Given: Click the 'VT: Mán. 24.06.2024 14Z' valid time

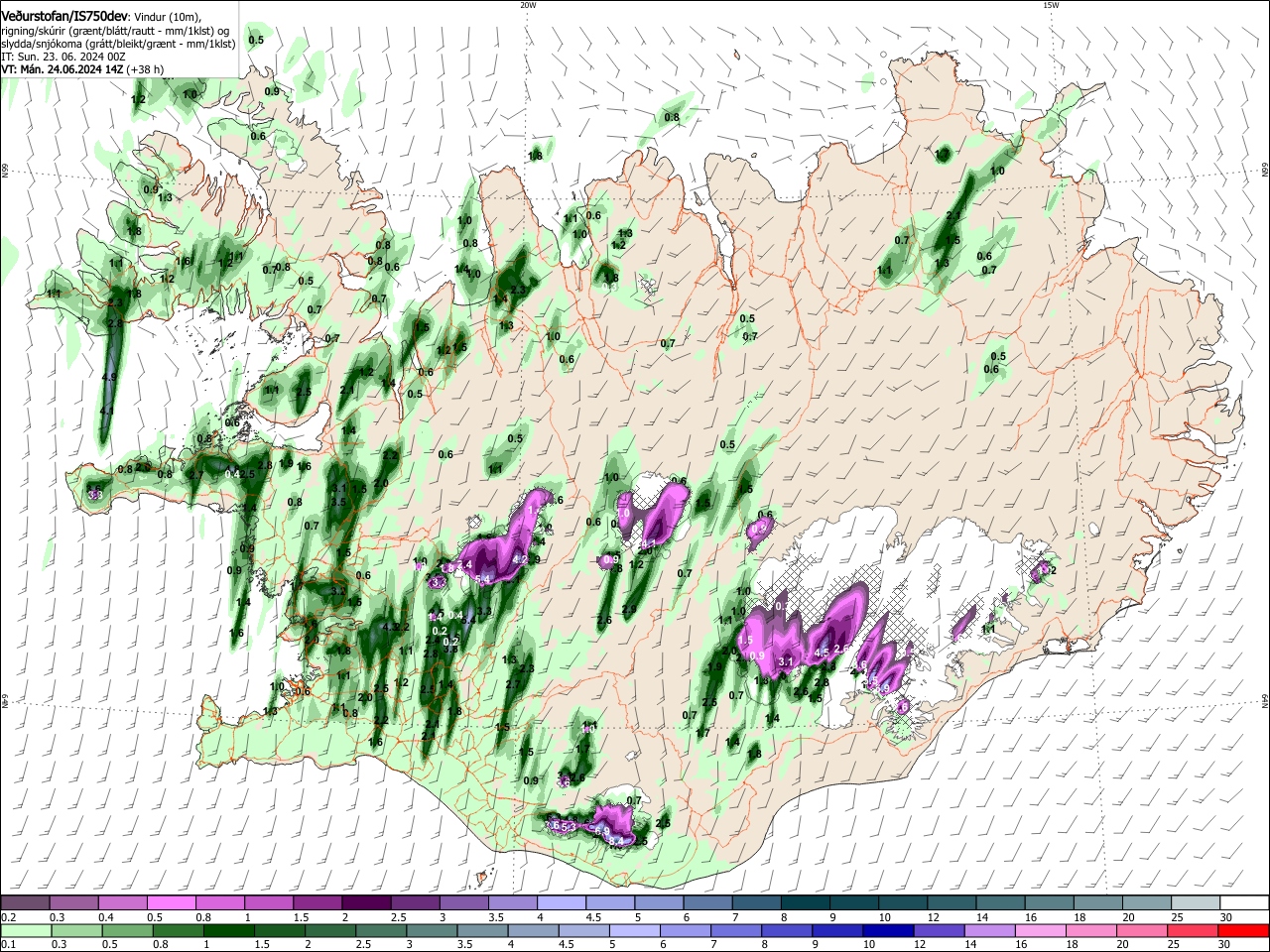Looking at the screenshot, I should point(62,69).
